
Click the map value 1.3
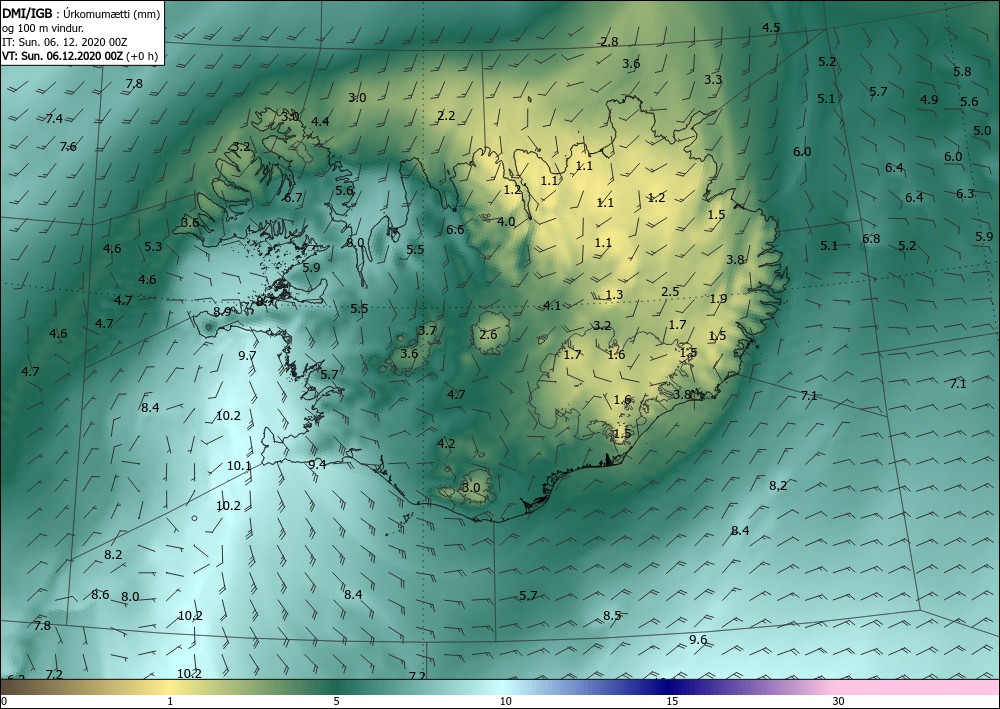(614, 295)
